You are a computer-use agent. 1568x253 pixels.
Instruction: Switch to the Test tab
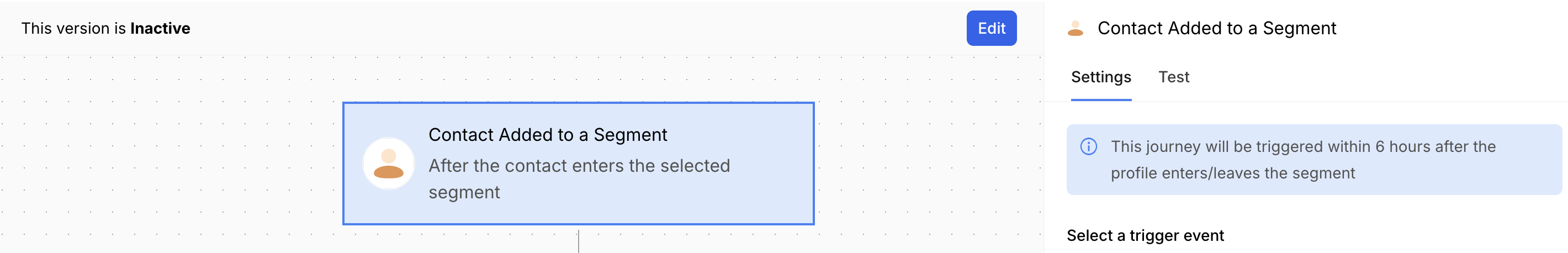(x=1173, y=77)
